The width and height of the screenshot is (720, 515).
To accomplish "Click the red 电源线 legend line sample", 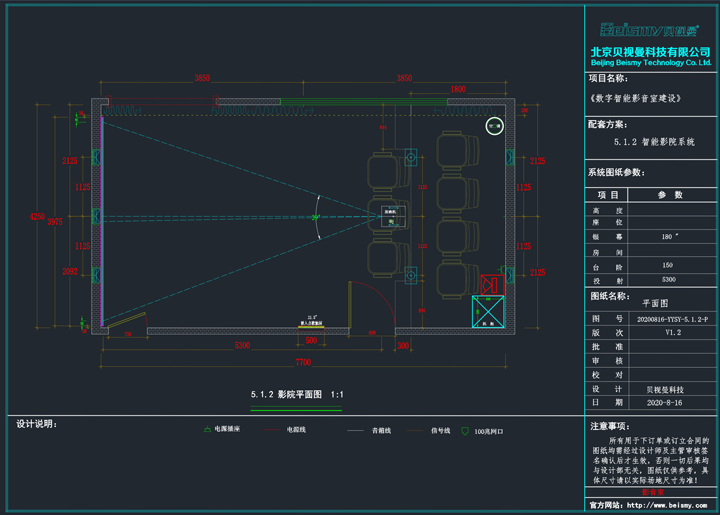I will [x=271, y=430].
